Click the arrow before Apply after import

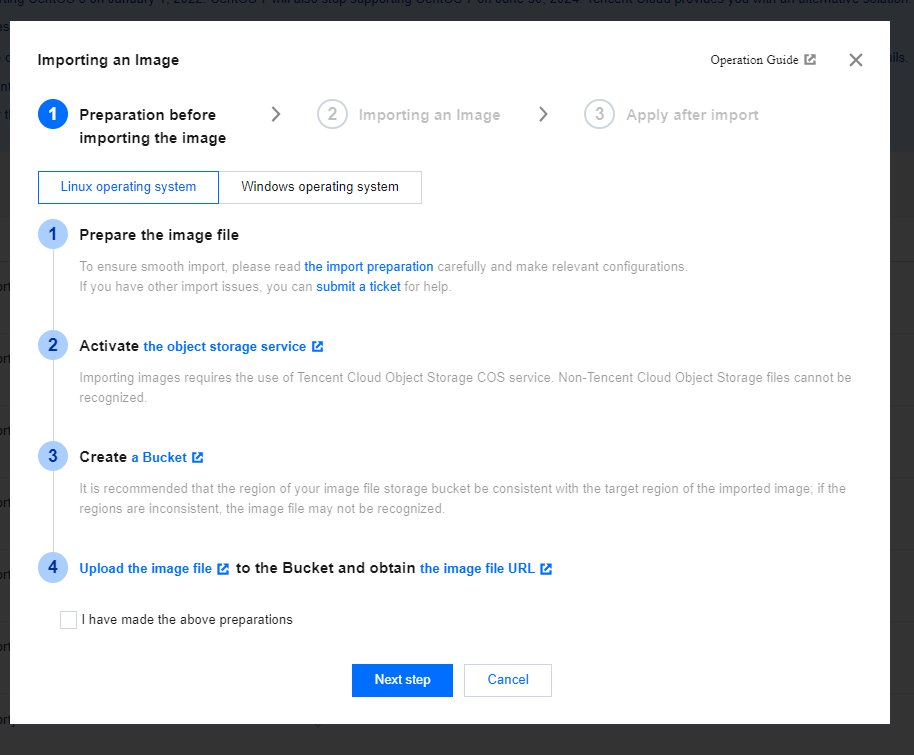[543, 114]
